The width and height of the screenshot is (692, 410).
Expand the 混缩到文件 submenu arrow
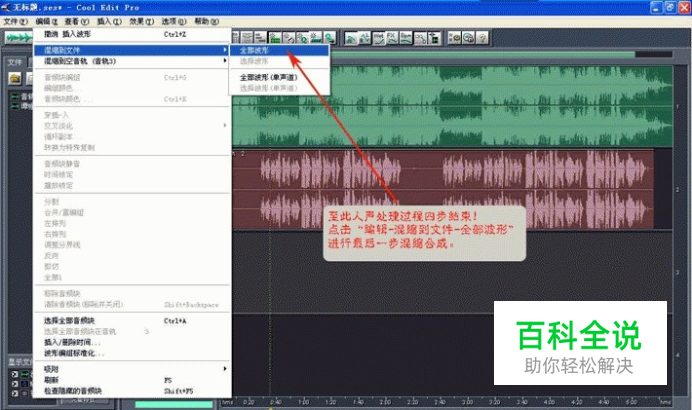[x=225, y=50]
